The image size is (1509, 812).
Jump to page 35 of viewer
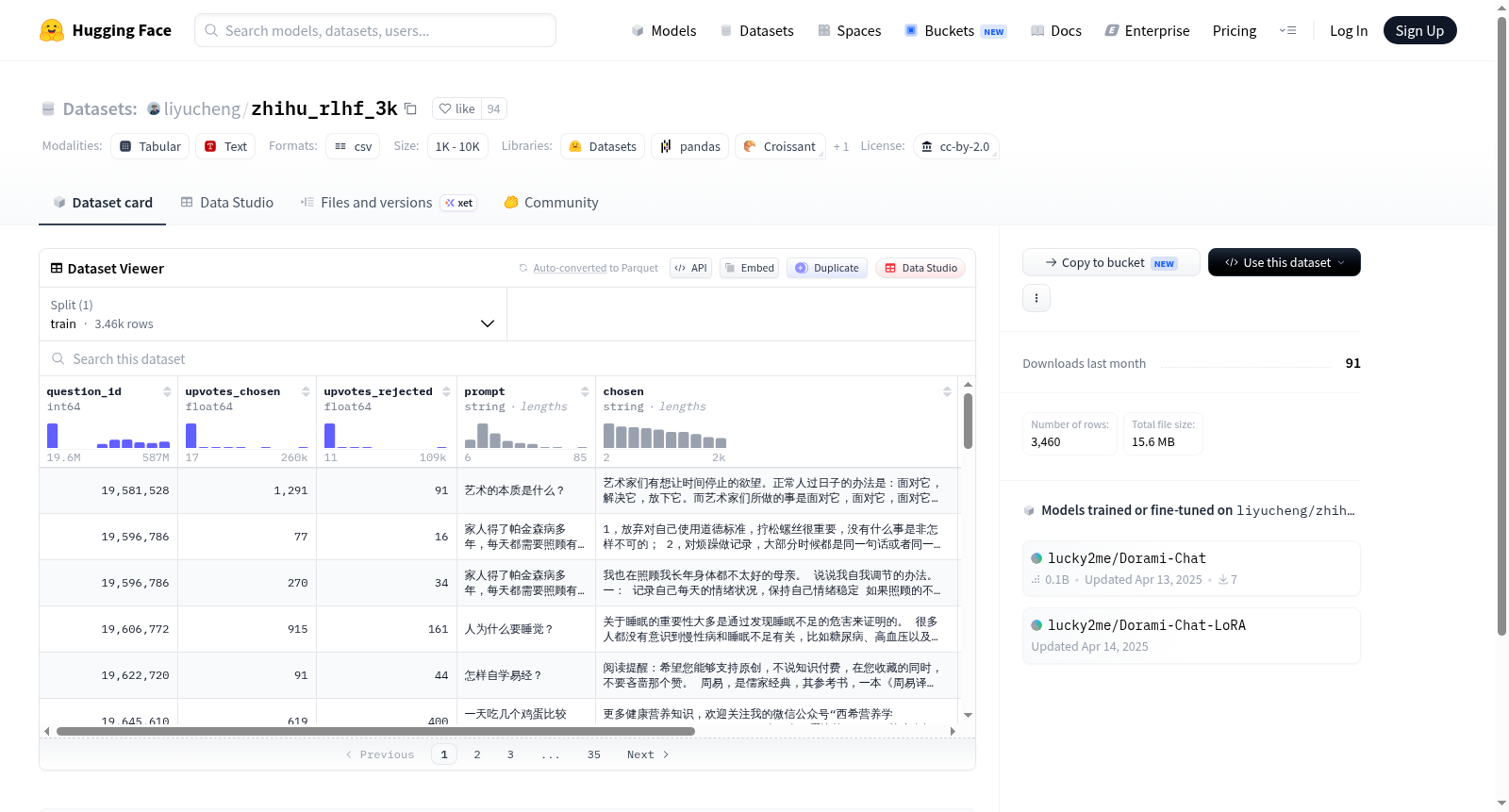[x=594, y=754]
